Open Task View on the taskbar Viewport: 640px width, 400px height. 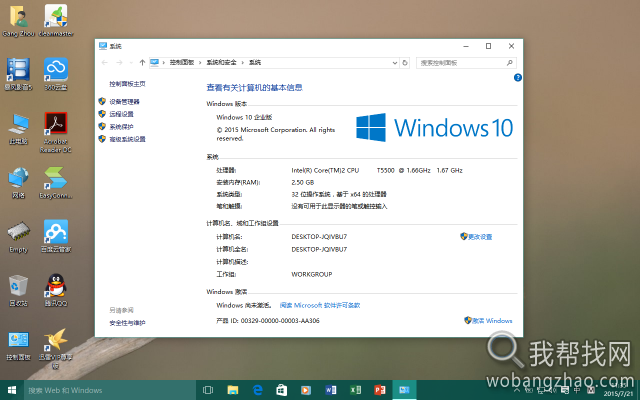pos(208,390)
